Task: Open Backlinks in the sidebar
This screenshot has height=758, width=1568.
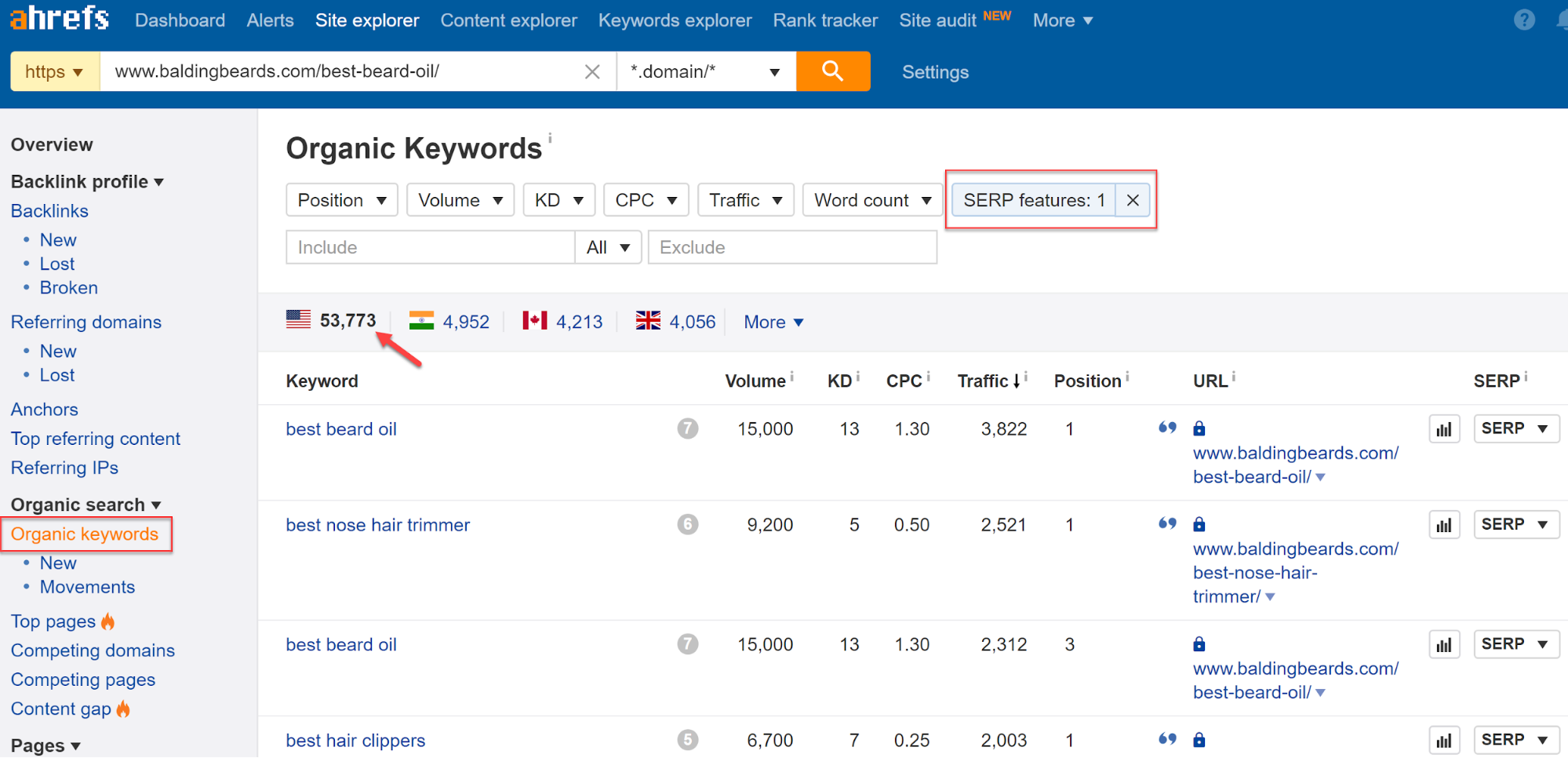Action: coord(49,211)
